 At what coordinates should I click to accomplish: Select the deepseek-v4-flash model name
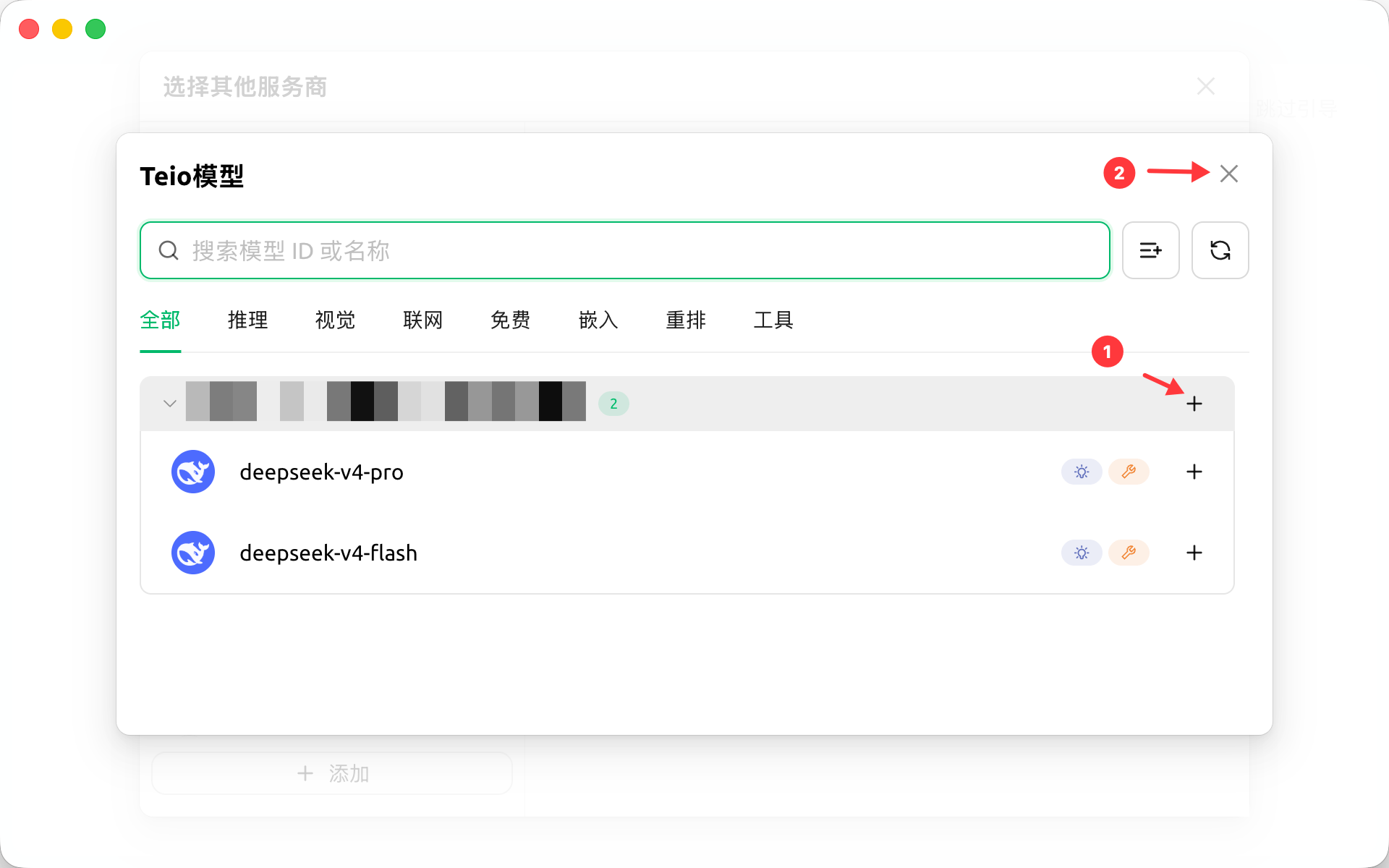(x=328, y=553)
